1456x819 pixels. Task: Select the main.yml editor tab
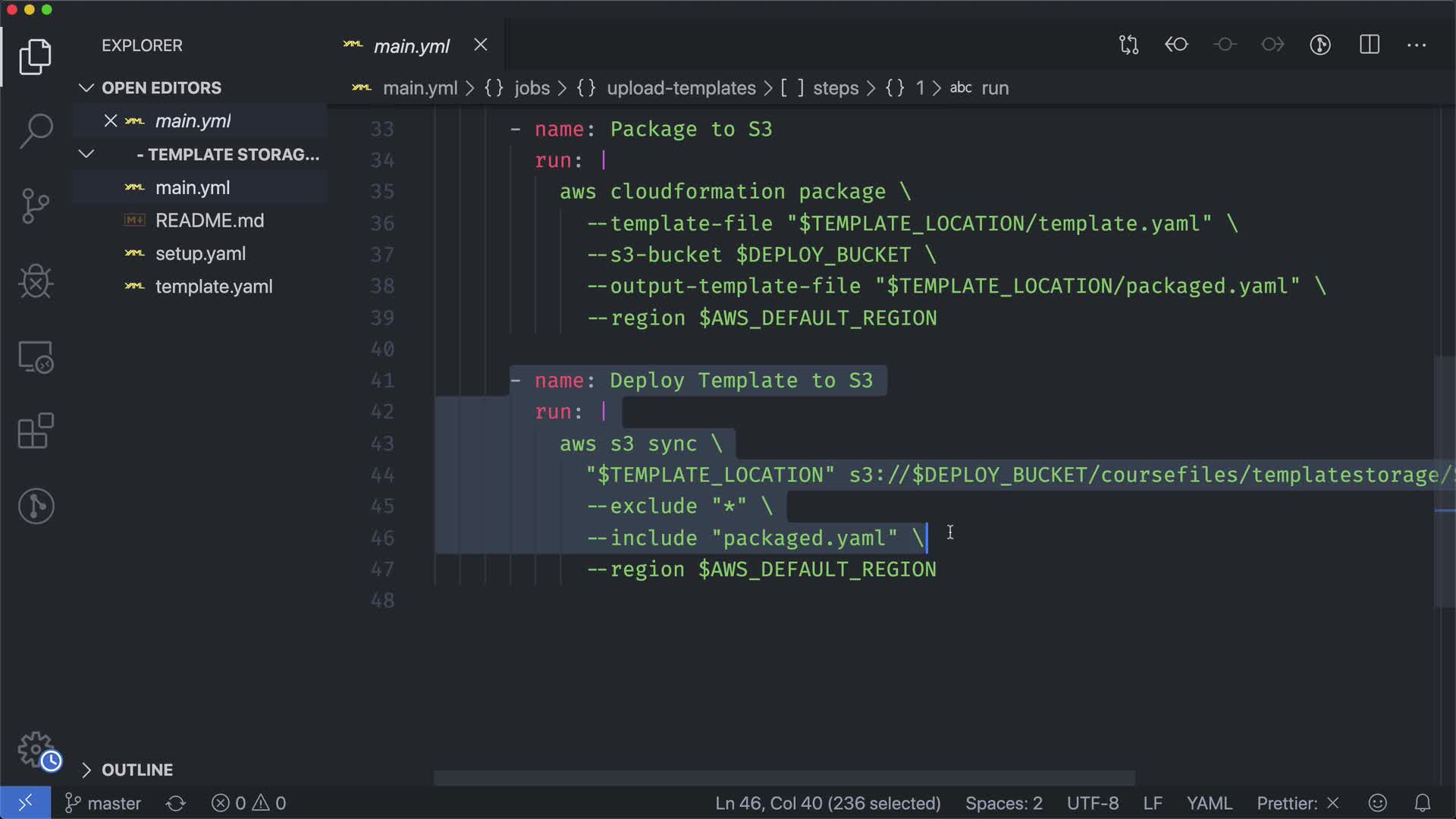pos(411,46)
